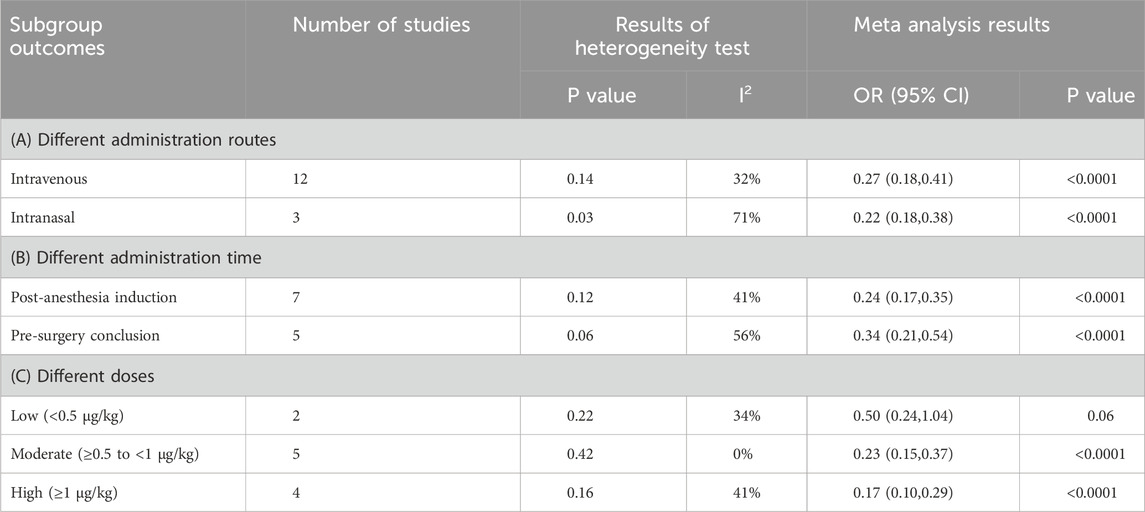Click the 71% heterogeneity cell
Viewport: 1145px width, 512px height.
tap(744, 217)
